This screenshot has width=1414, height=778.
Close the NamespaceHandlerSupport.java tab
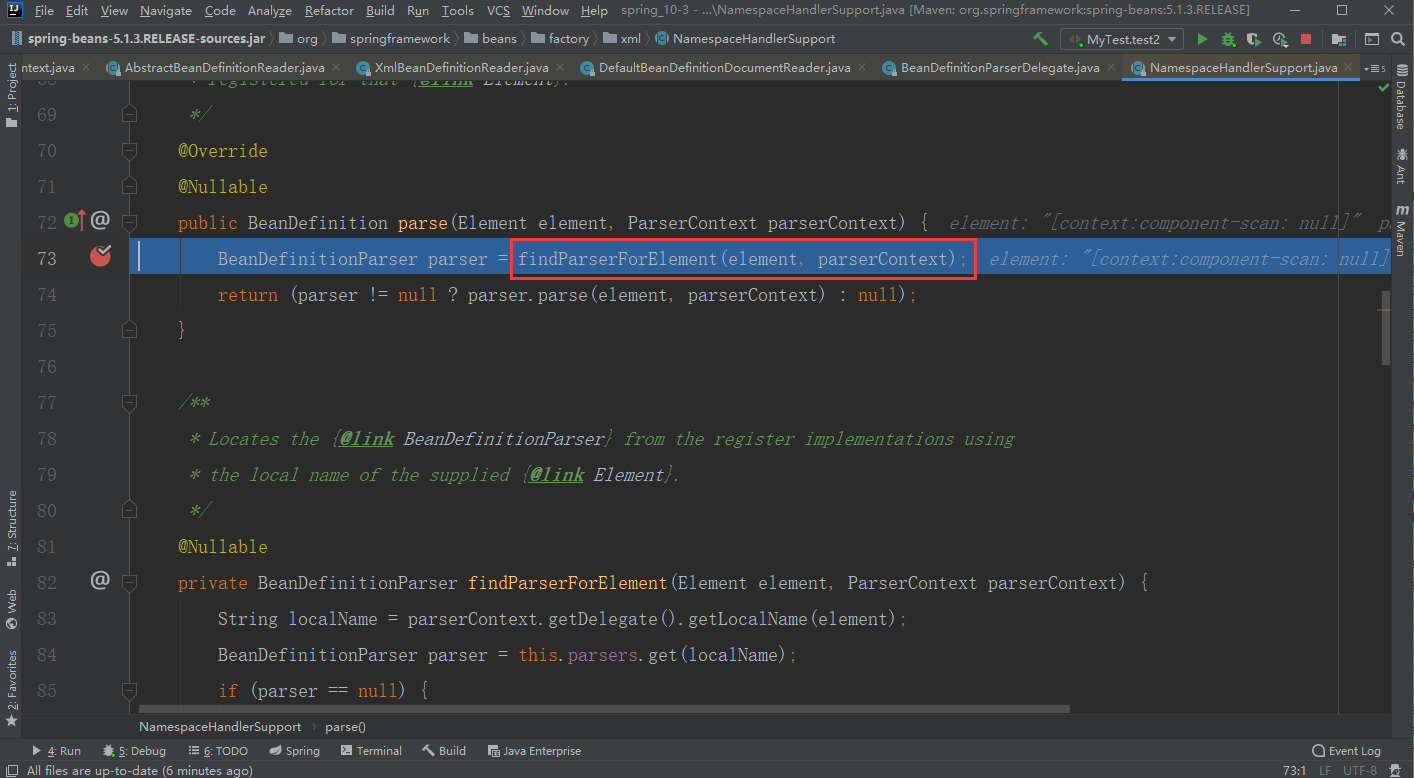pyautogui.click(x=1350, y=68)
